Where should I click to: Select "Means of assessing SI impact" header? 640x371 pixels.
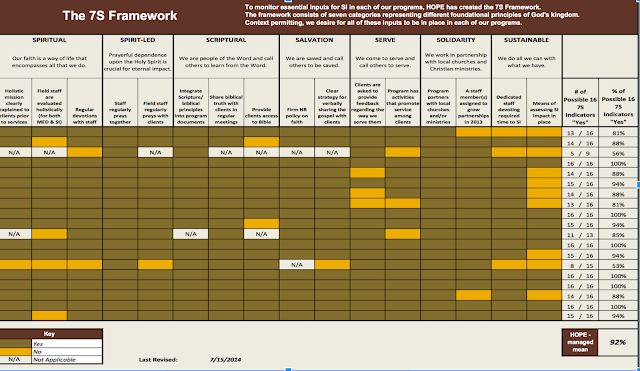pyautogui.click(x=544, y=113)
